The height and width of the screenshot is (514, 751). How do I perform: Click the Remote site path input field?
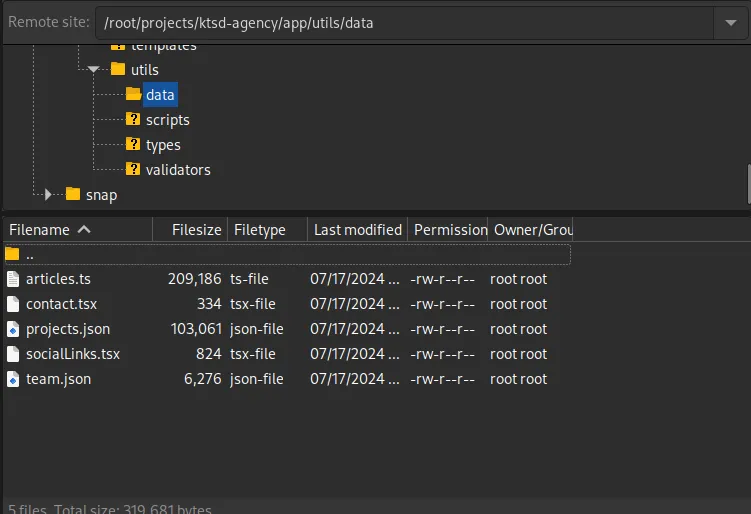[x=400, y=22]
